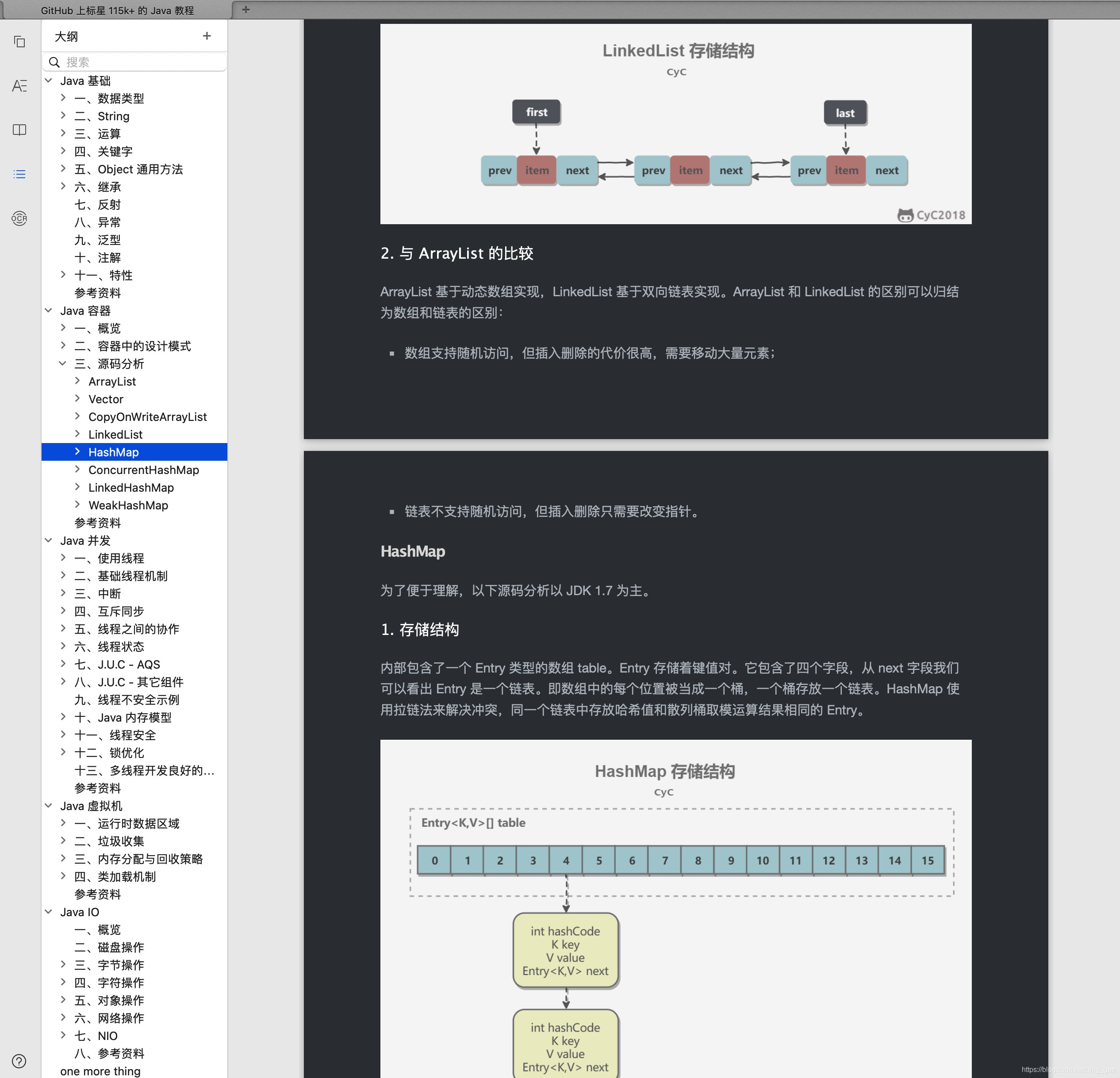The height and width of the screenshot is (1078, 1120).
Task: Click the WeakHashMap sidebar link
Action: click(x=126, y=505)
